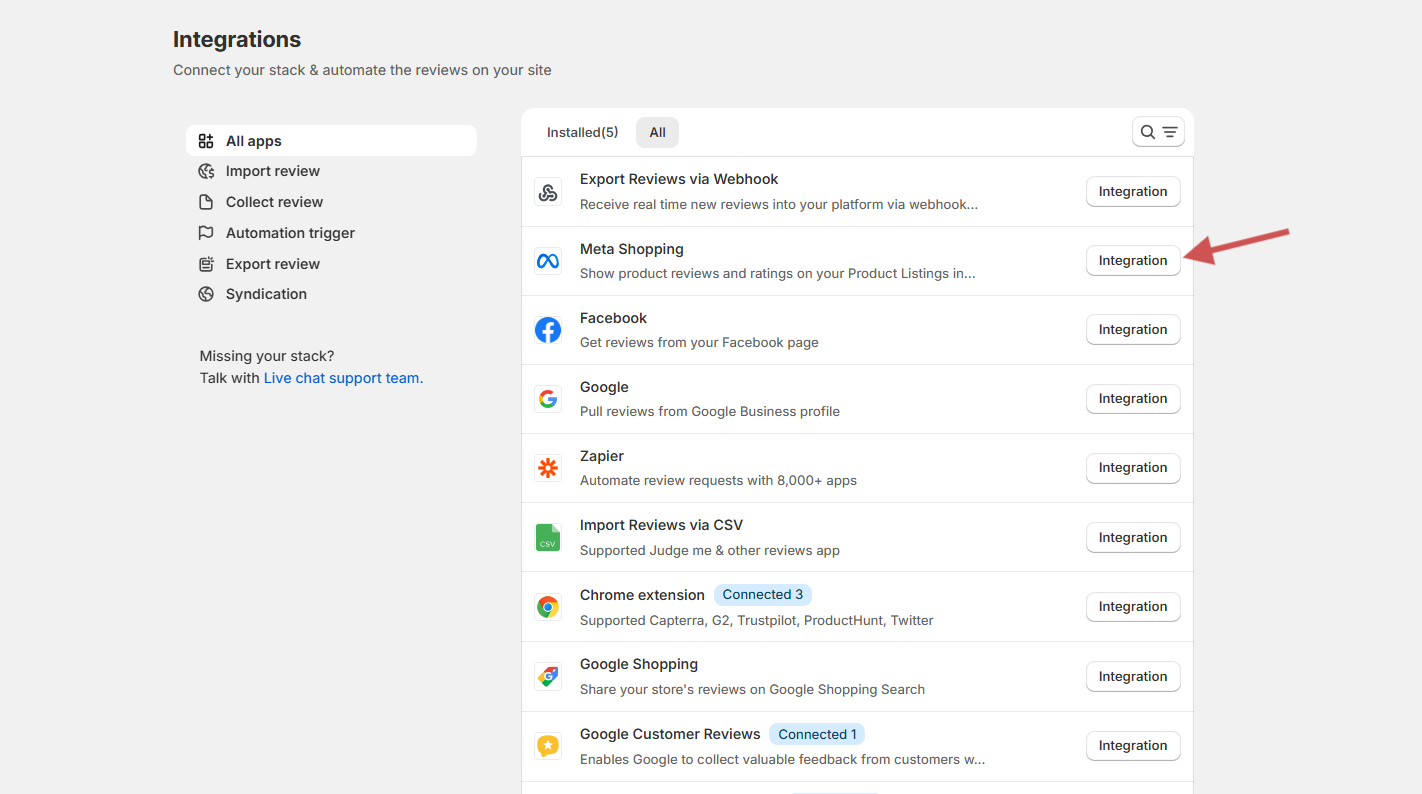Switch to the Installed(5) tab

click(582, 132)
